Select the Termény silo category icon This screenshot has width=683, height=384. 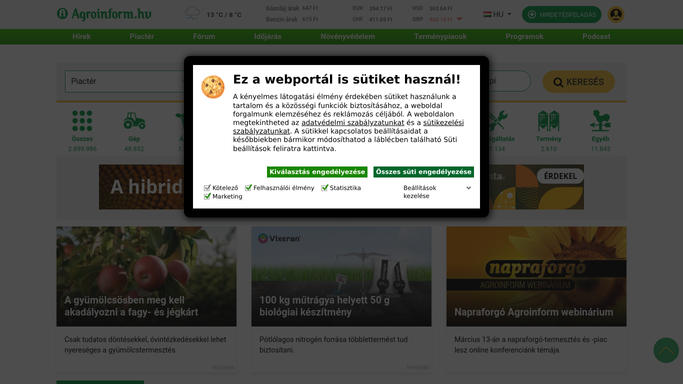(x=548, y=121)
